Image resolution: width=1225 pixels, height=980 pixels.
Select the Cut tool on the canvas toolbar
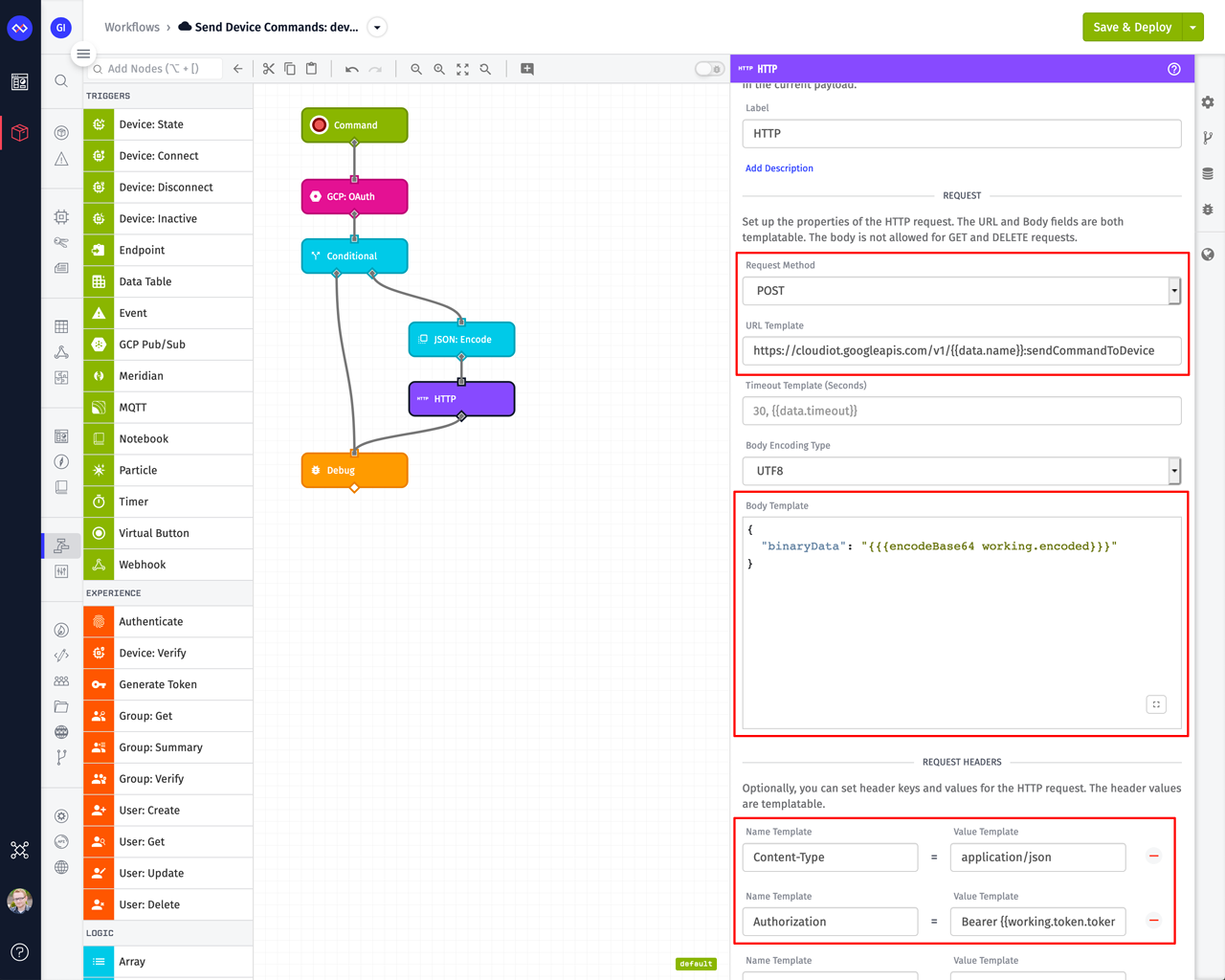(x=270, y=69)
